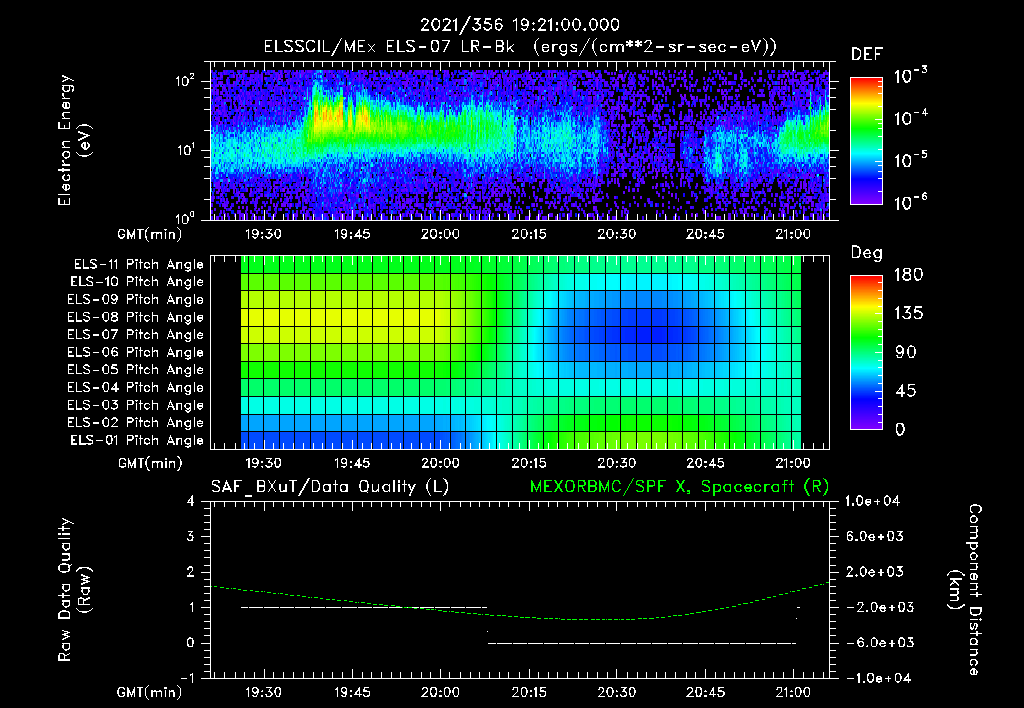Click the 10^-3 value on the DEF scale
The height and width of the screenshot is (708, 1024).
pyautogui.click(x=910, y=75)
